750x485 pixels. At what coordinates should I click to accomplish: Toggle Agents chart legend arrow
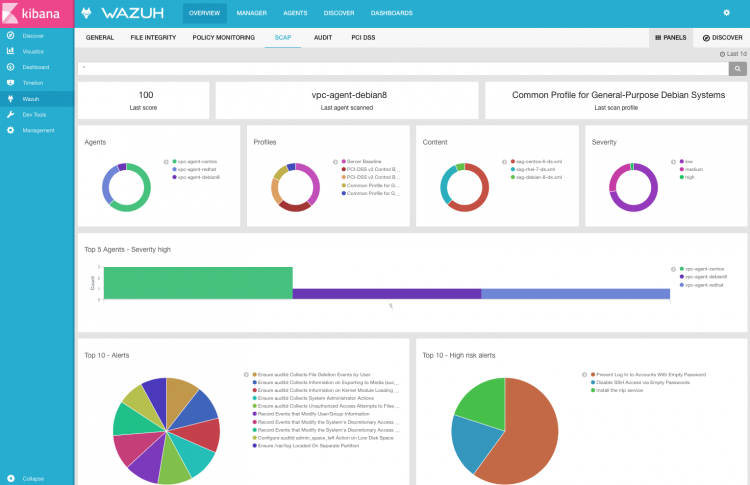[x=166, y=162]
